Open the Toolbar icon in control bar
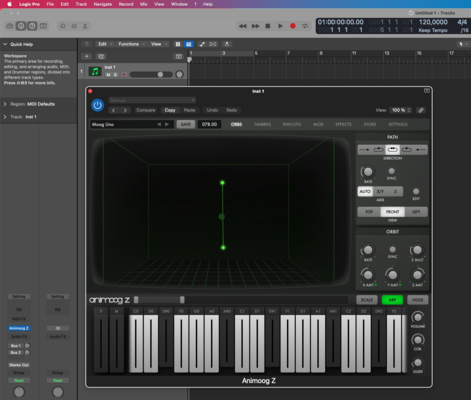 coord(44,26)
